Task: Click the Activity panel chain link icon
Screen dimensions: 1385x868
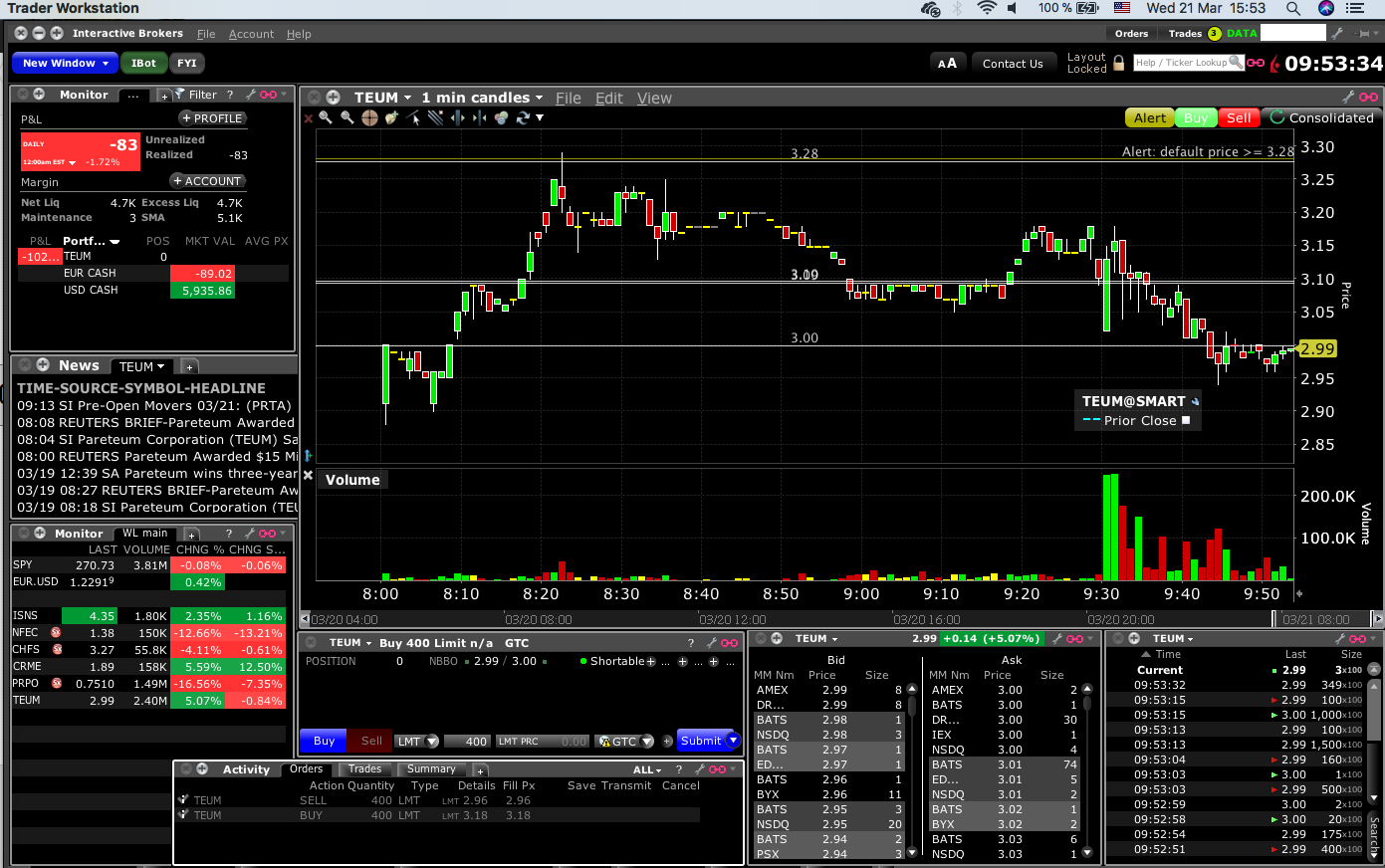Action: tap(717, 769)
